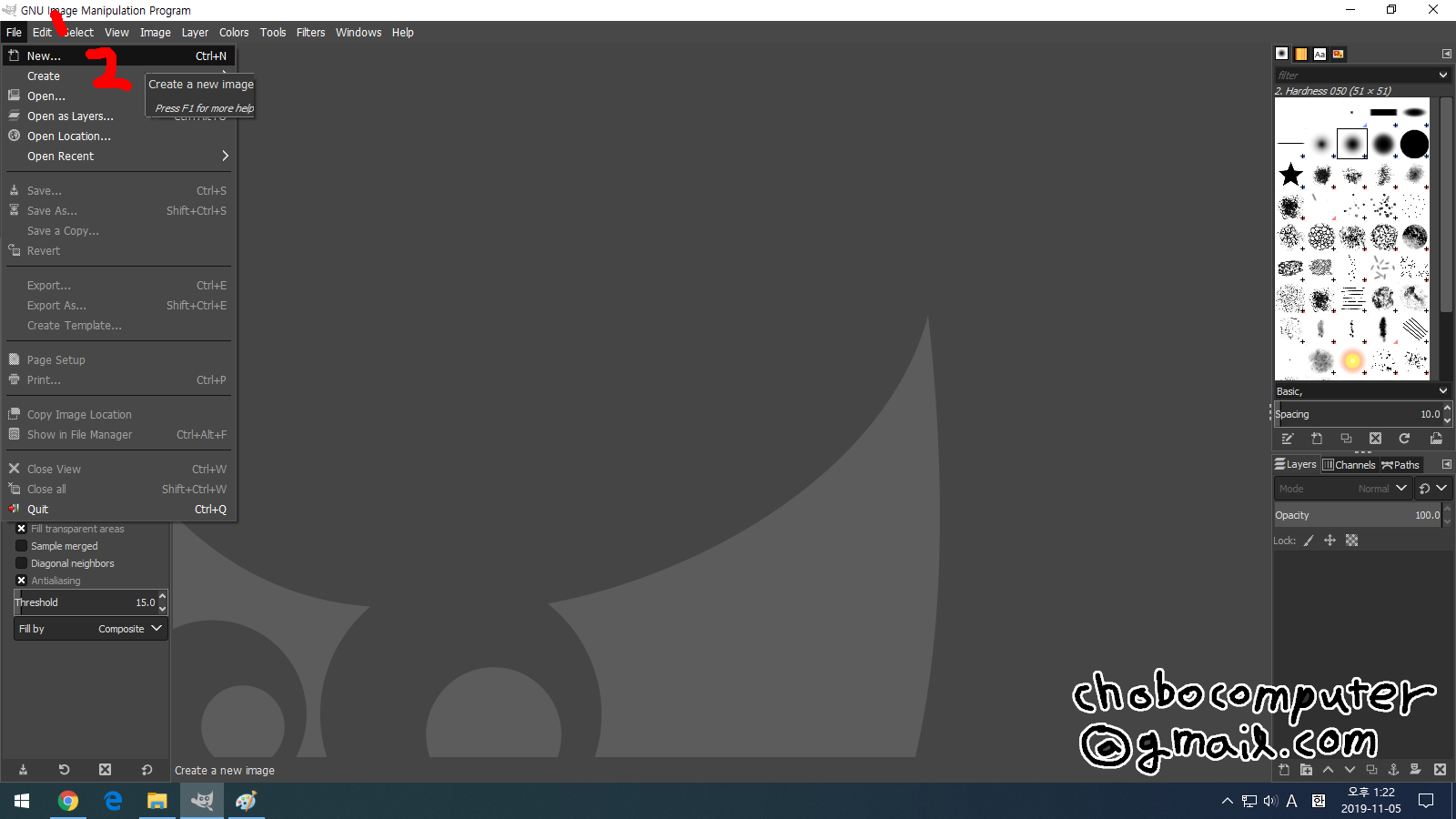Select the Hardness 050 brush thumbnail
1456x819 pixels.
click(1352, 144)
